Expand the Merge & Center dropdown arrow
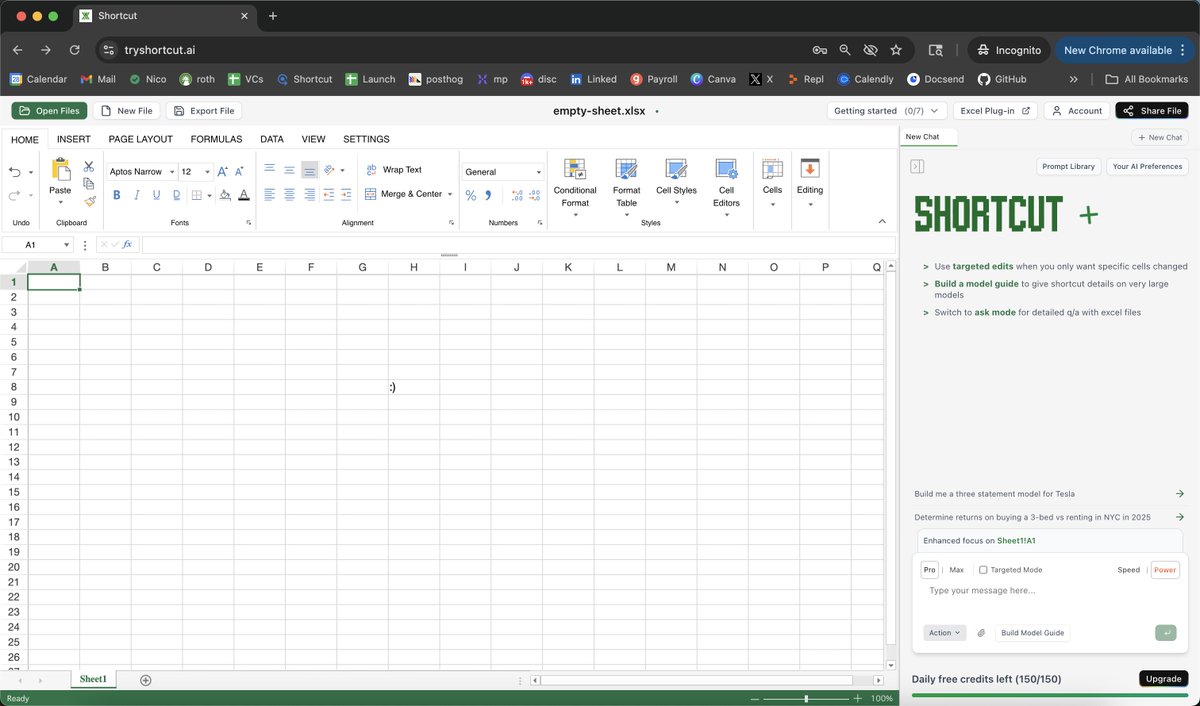The image size is (1200, 706). coord(450,194)
